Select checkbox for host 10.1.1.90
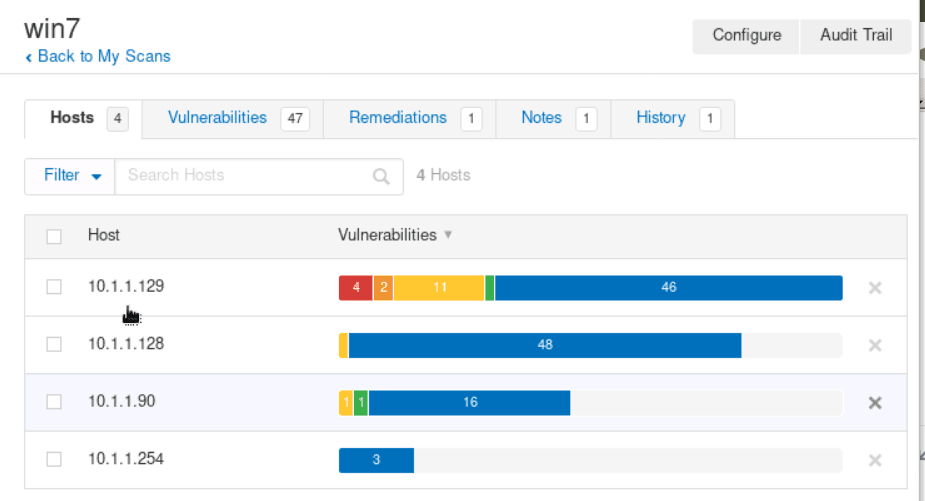 click(x=54, y=402)
